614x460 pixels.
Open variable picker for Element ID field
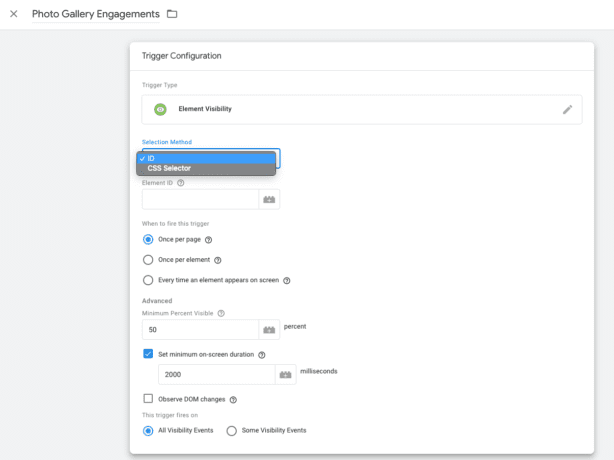[x=269, y=199]
